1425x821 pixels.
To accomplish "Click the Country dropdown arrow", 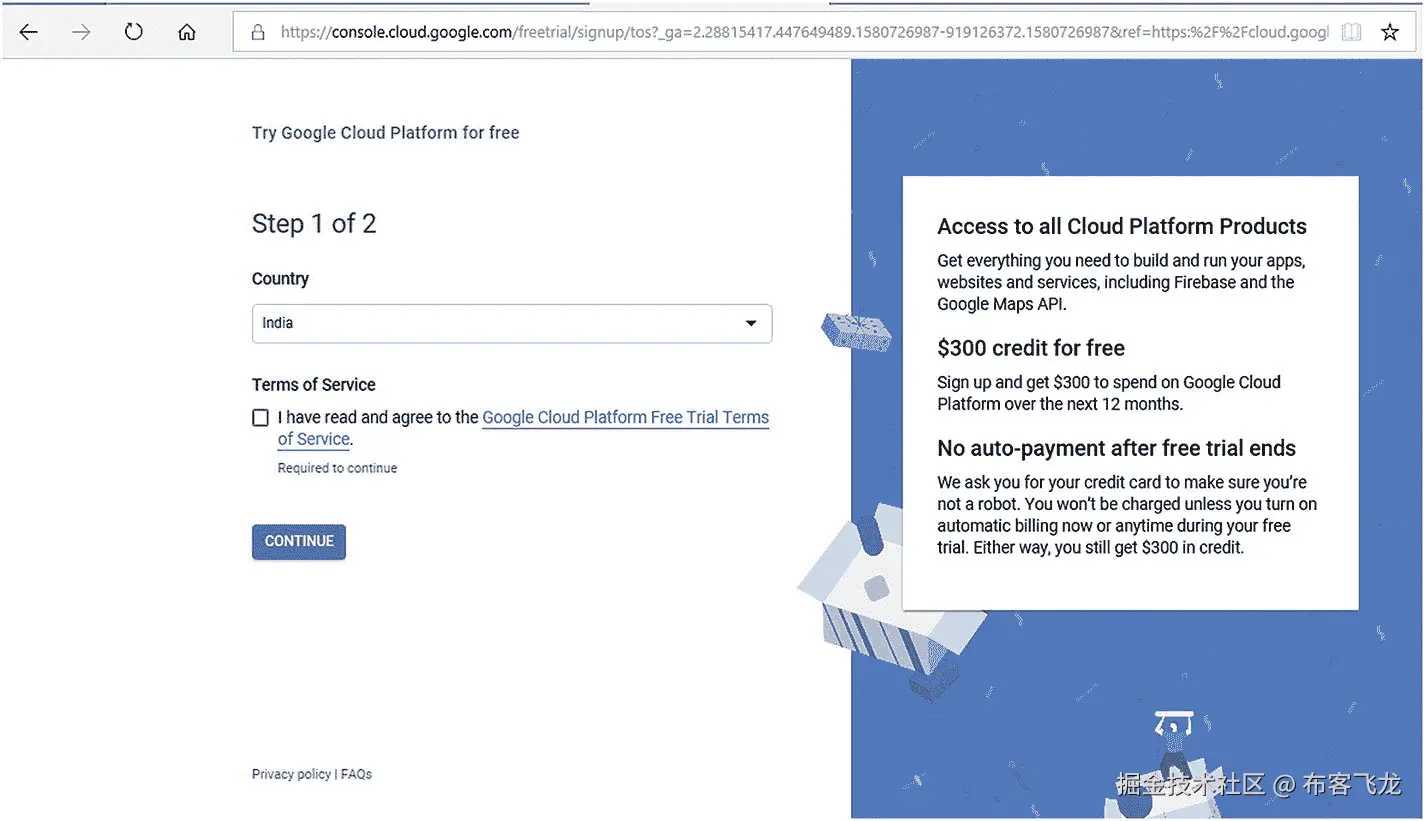I will point(751,324).
